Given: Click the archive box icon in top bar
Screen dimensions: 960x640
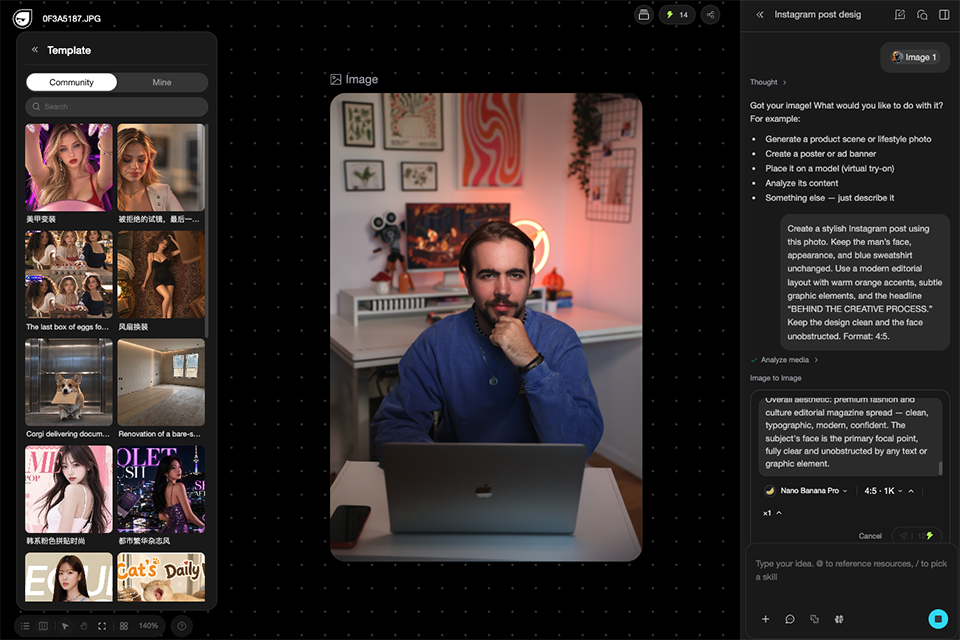Looking at the screenshot, I should (643, 15).
